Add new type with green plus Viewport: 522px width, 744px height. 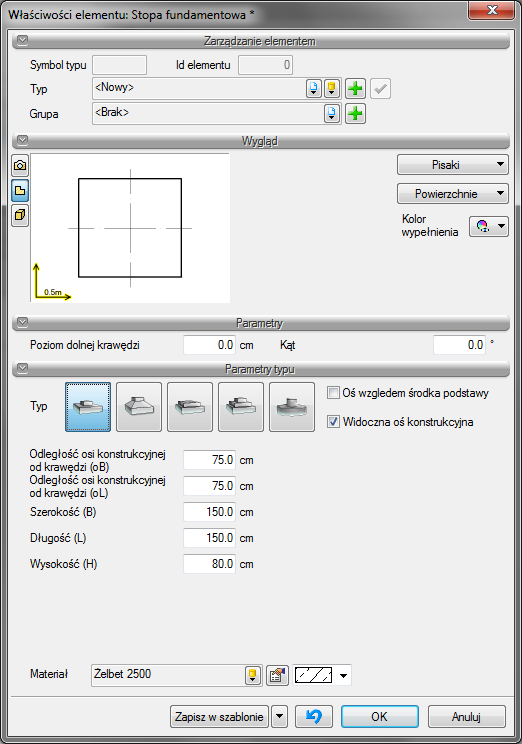(x=355, y=89)
